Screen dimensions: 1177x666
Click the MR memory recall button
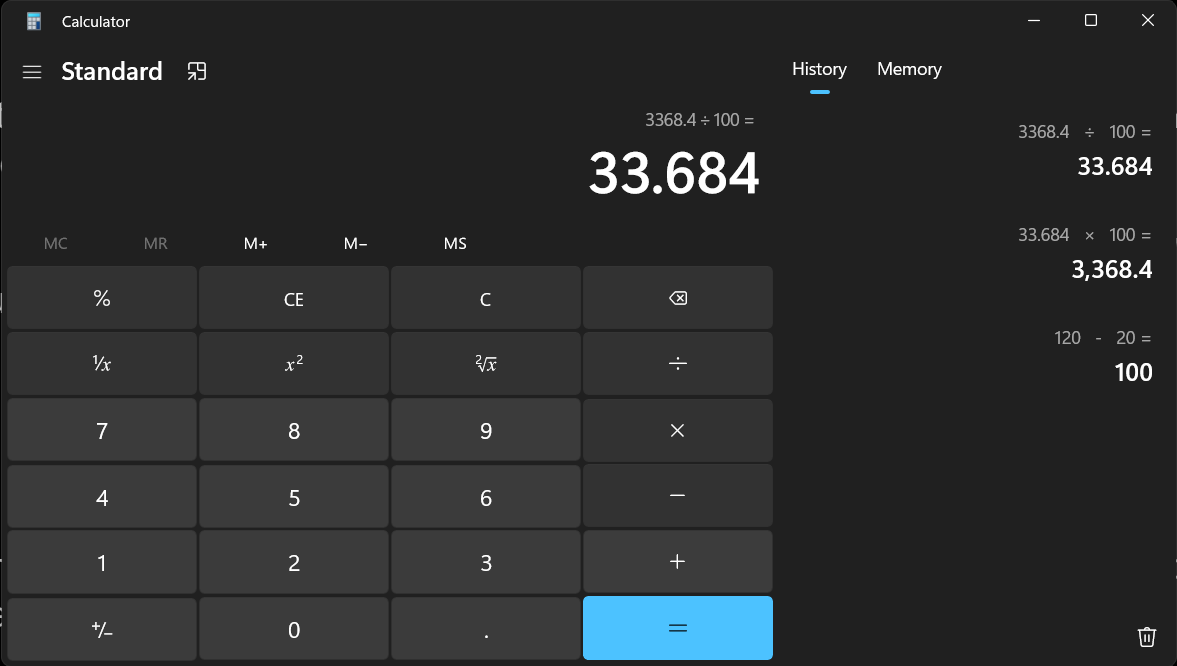(155, 243)
